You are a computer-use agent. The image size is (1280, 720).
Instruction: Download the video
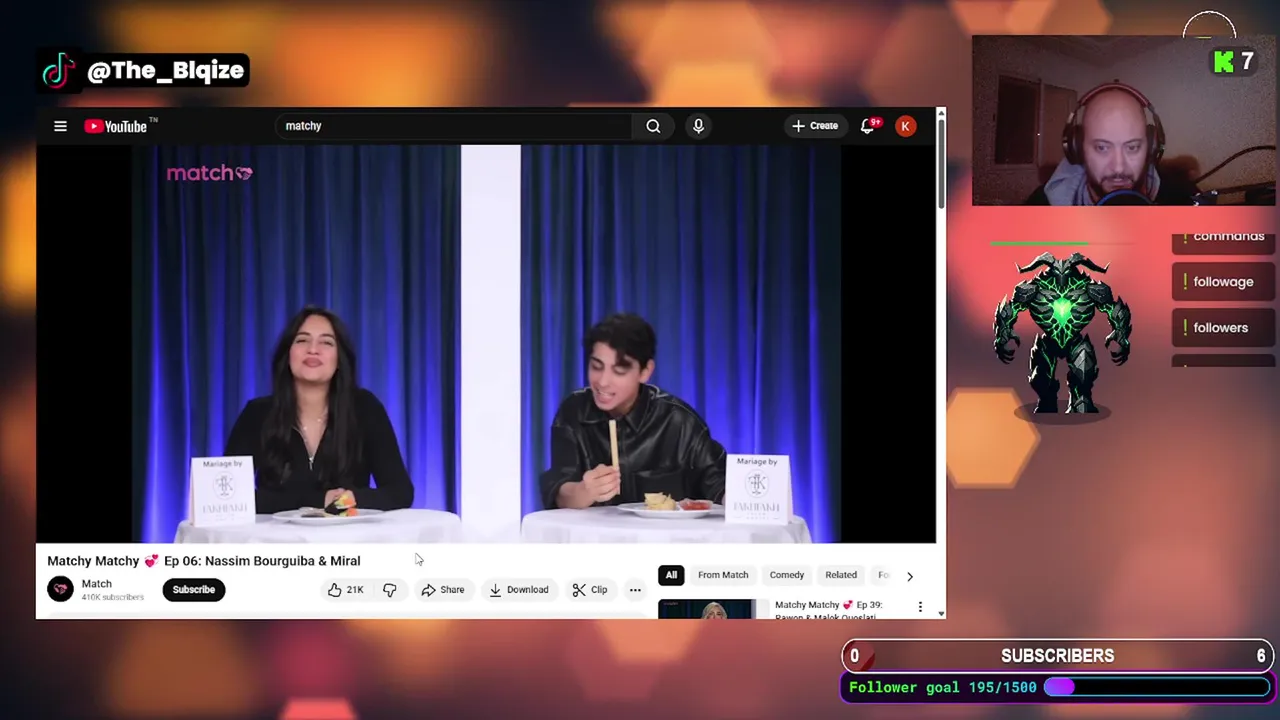pos(518,590)
